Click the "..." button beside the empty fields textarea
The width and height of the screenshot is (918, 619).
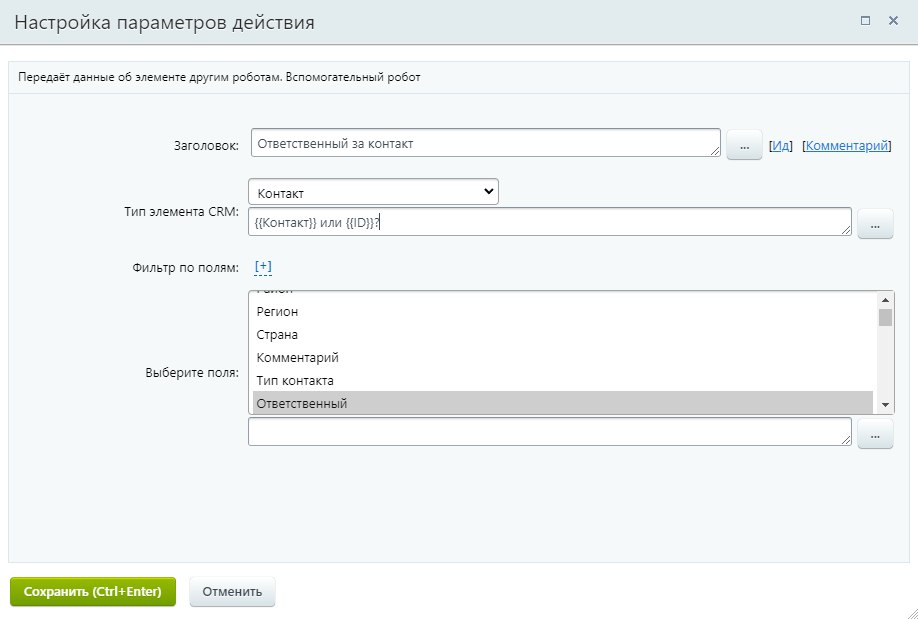pyautogui.click(x=875, y=434)
